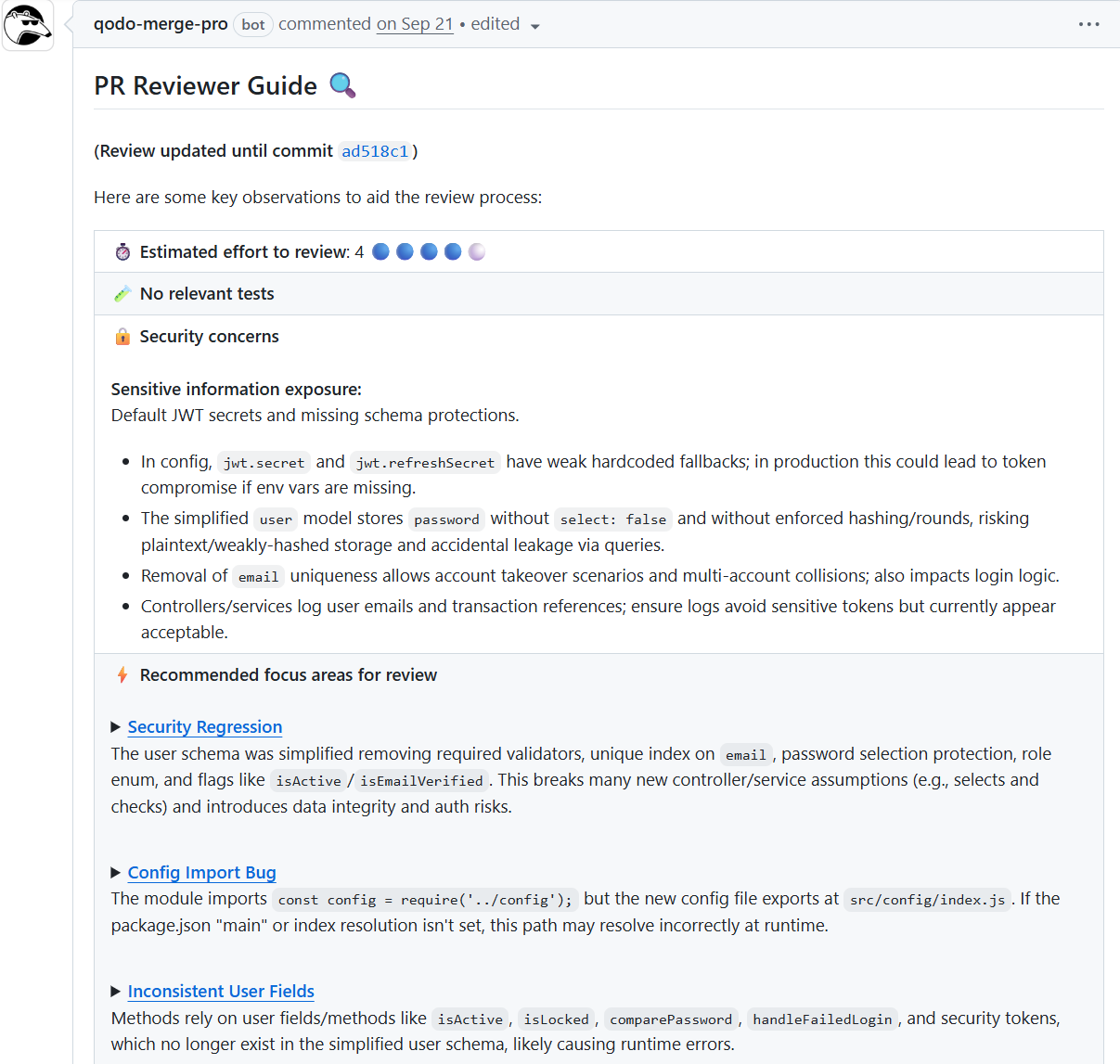1120x1064 pixels.
Task: Click the bot badge next to the username
Action: tap(252, 24)
